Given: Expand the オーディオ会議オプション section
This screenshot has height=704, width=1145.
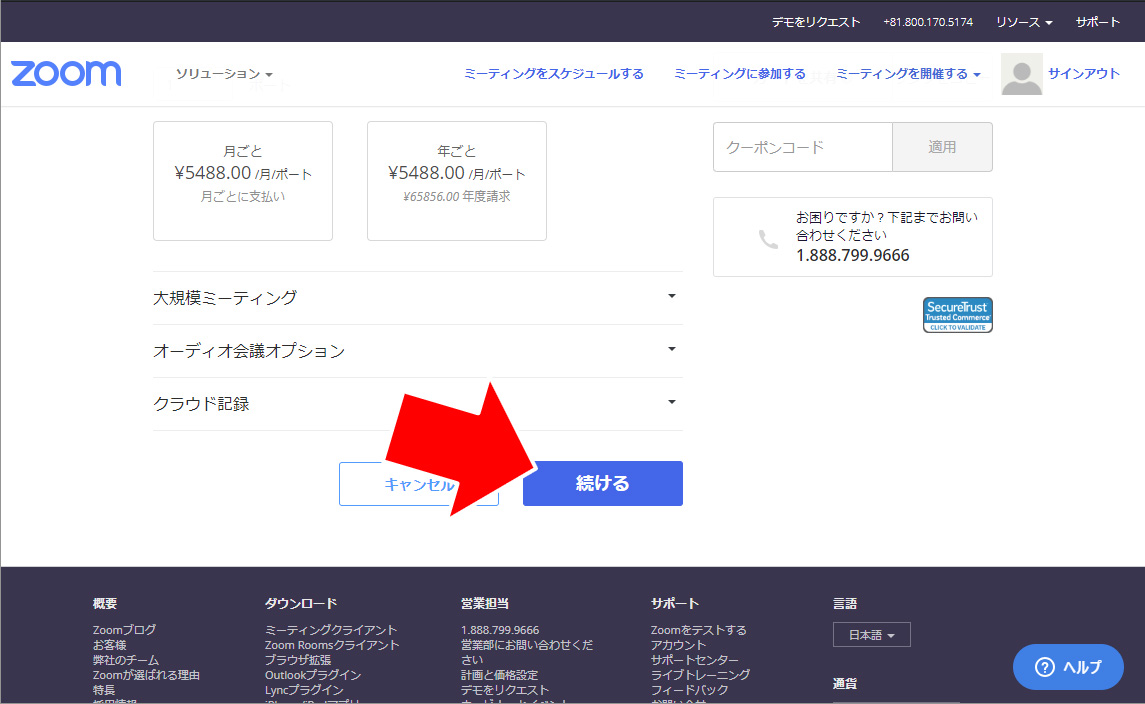Looking at the screenshot, I should [417, 351].
